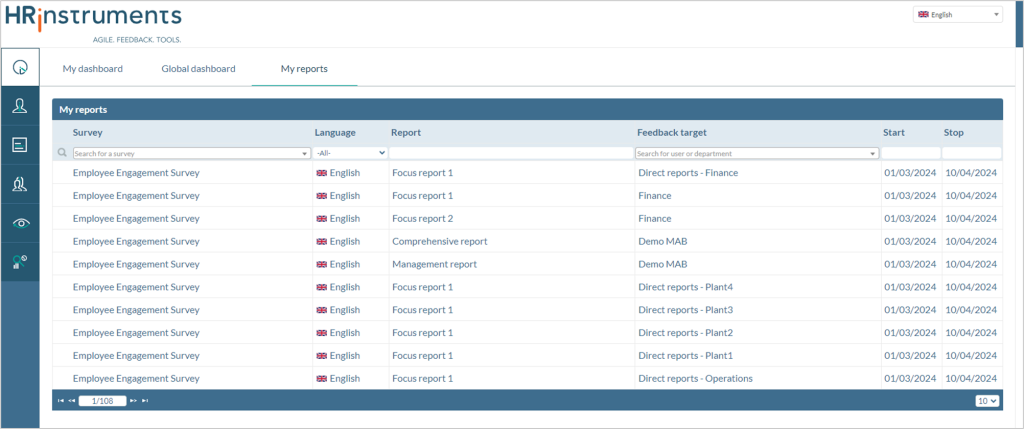Click the Start date filter field

tap(911, 153)
